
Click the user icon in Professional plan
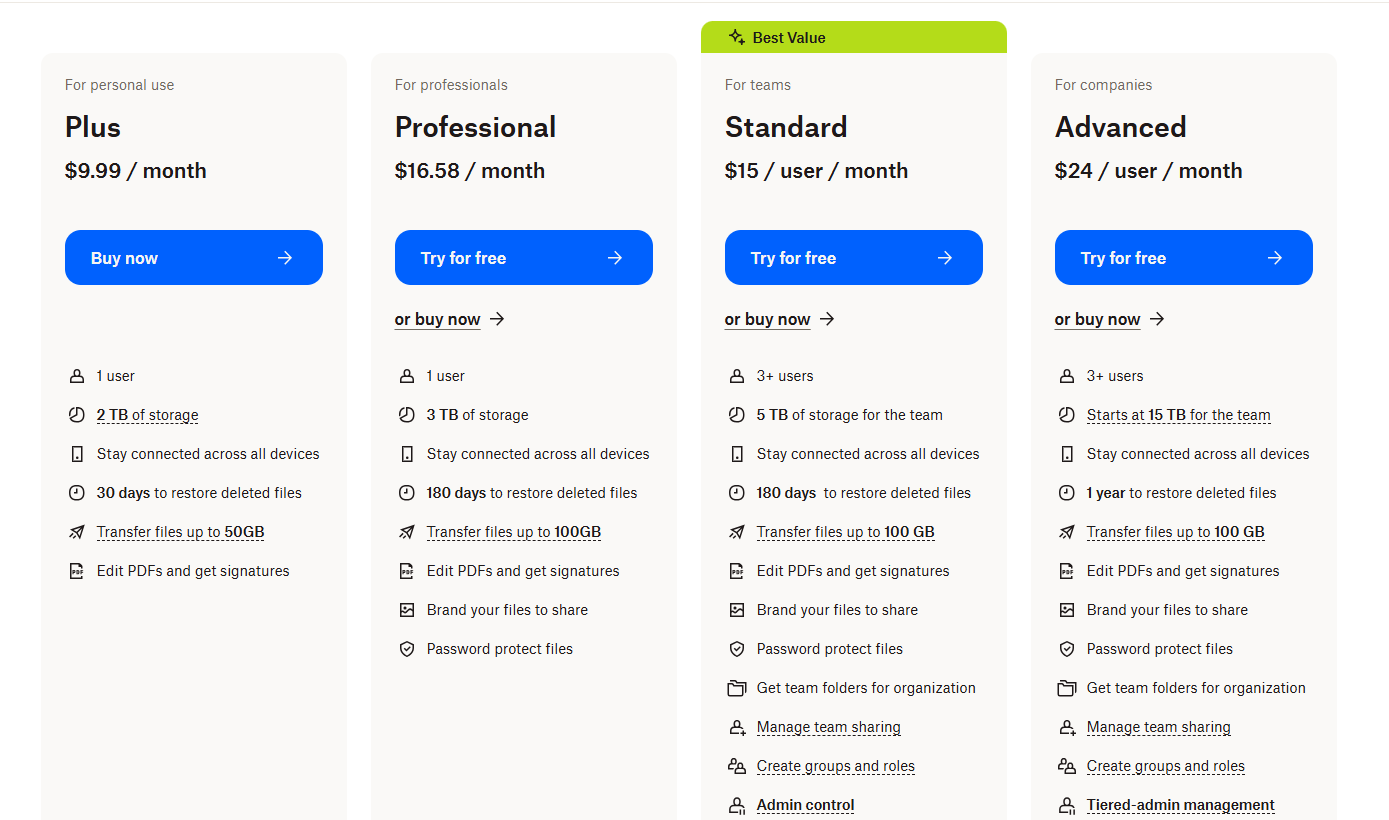[407, 376]
